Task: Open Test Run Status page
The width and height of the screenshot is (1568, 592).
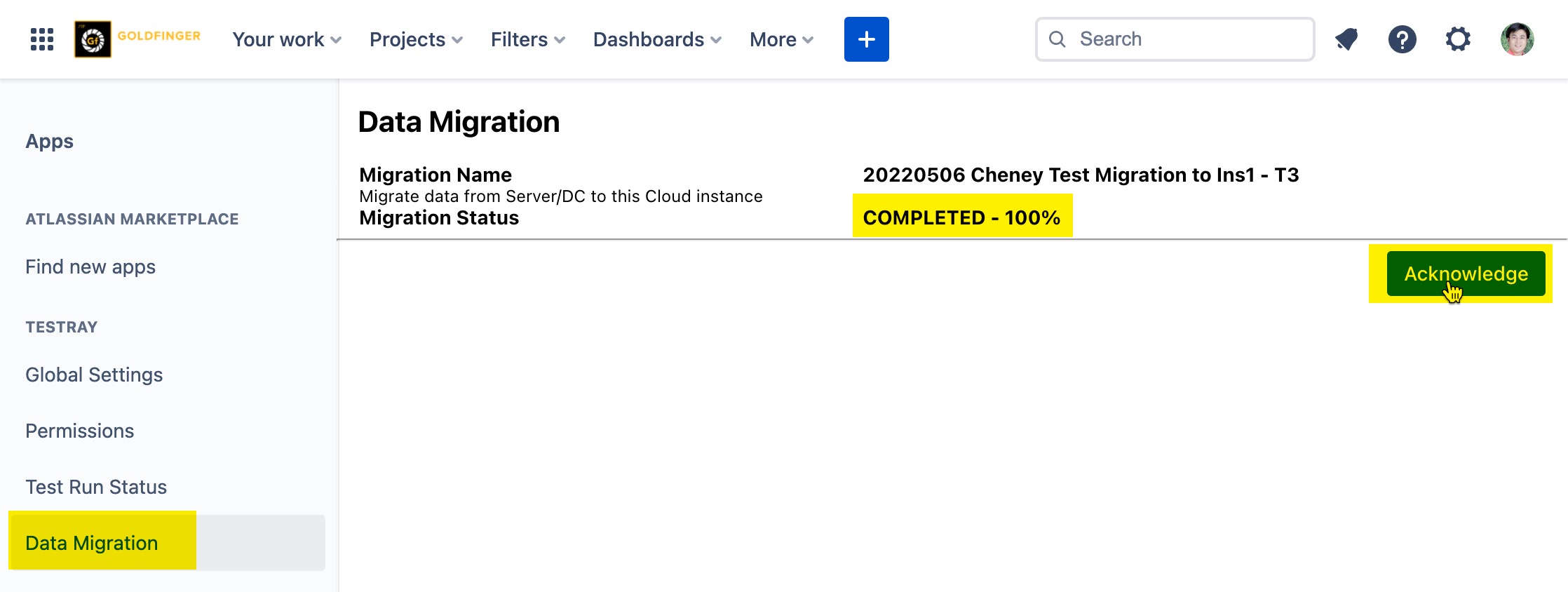Action: [96, 487]
